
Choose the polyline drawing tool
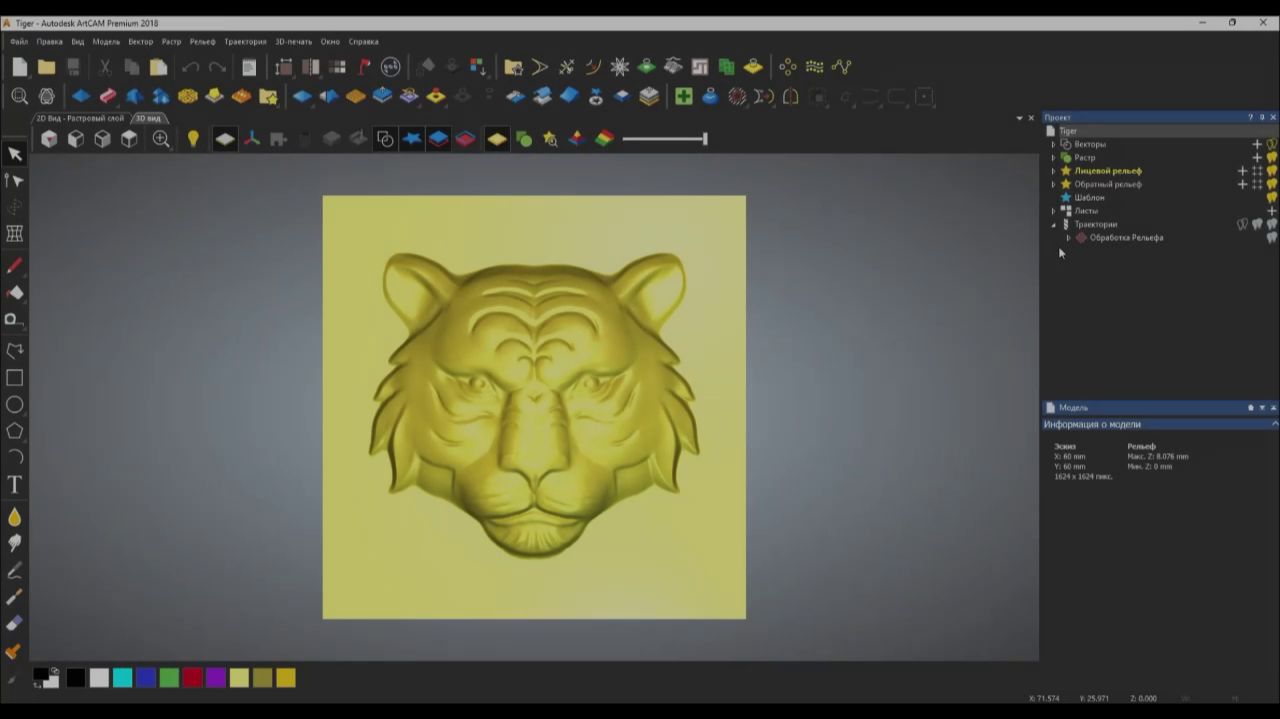coord(14,351)
